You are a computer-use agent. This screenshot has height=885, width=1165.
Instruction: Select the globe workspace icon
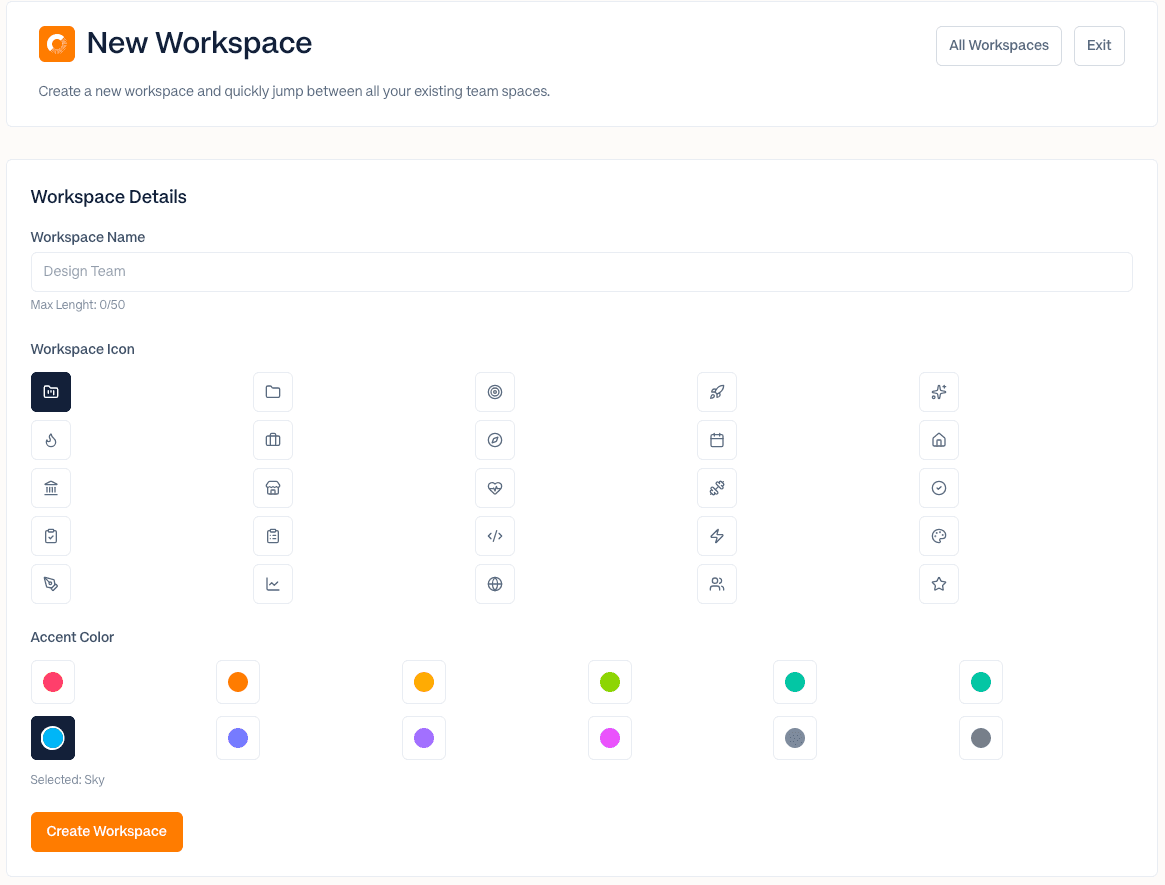(x=495, y=584)
